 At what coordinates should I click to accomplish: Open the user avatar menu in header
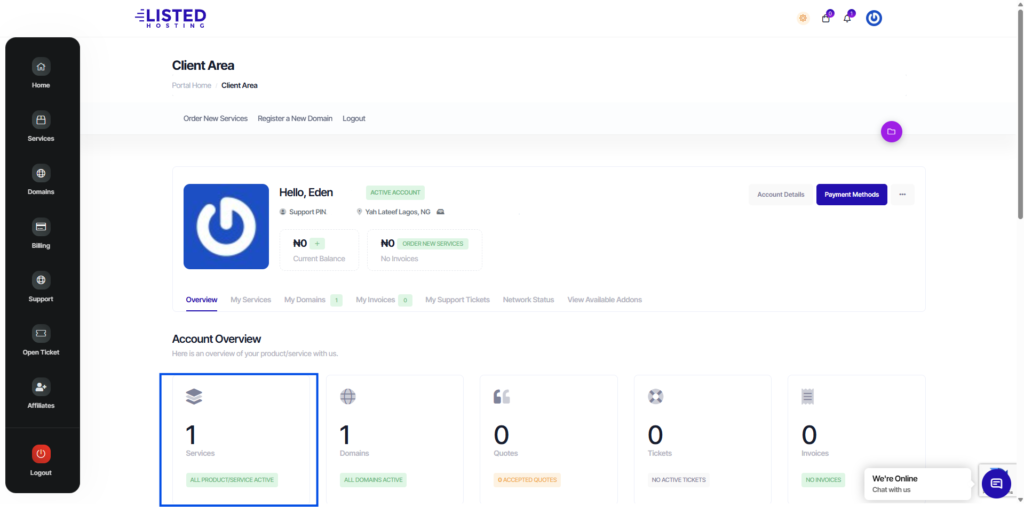(x=874, y=18)
